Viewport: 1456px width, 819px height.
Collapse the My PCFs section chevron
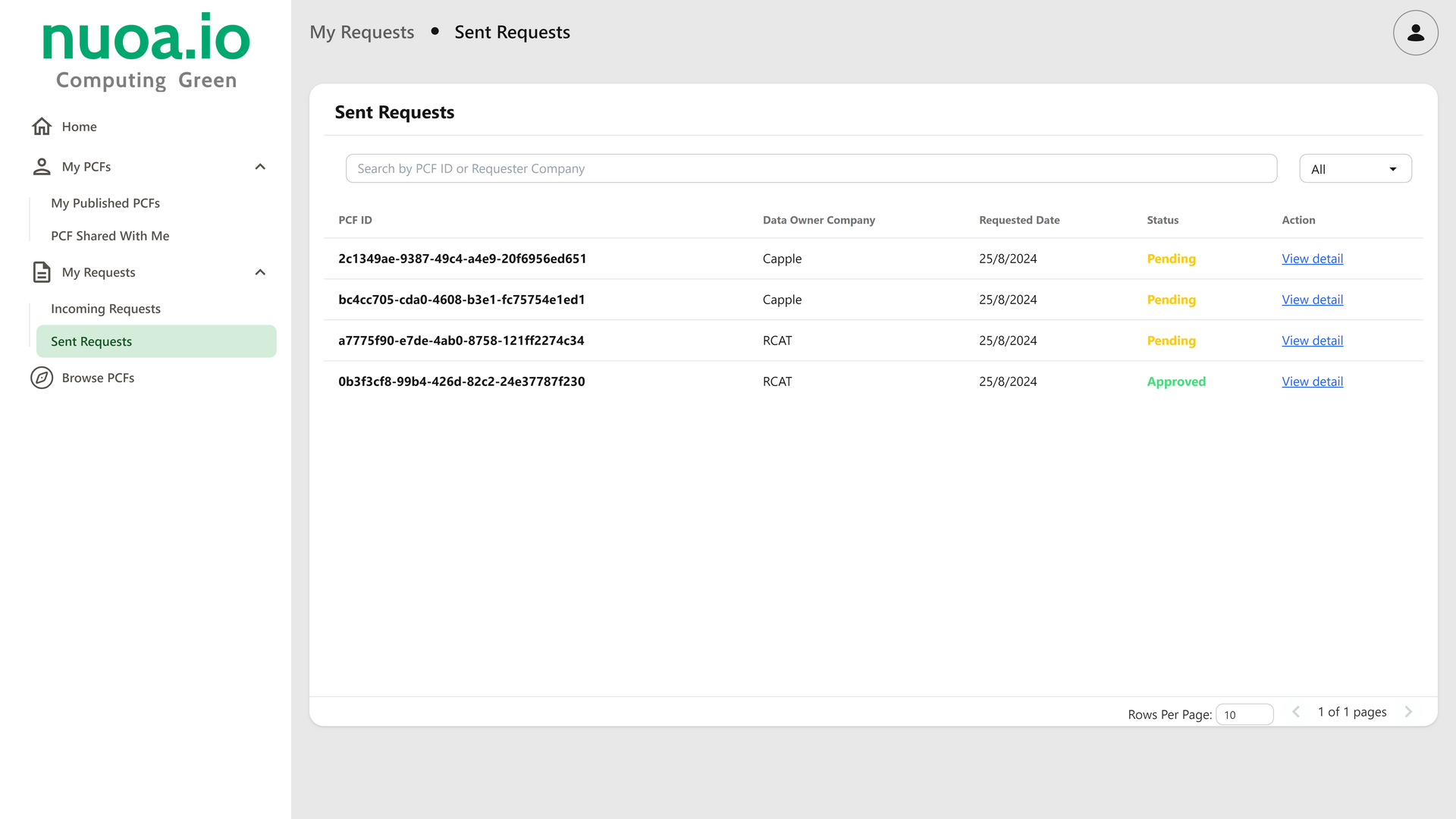[x=260, y=167]
